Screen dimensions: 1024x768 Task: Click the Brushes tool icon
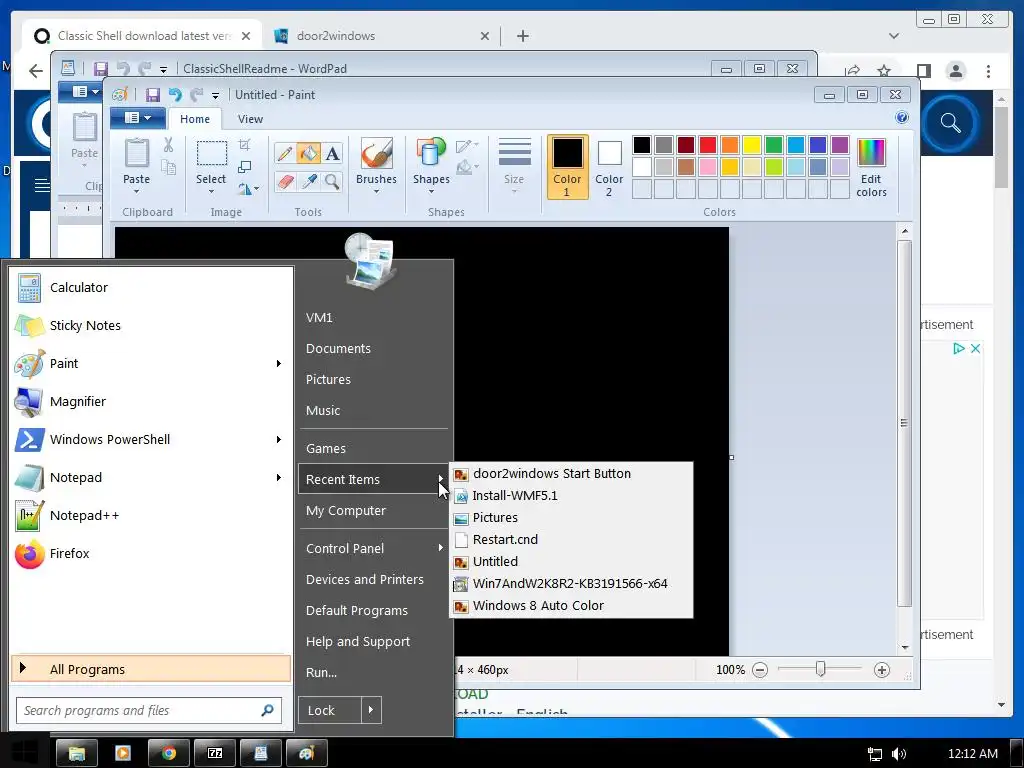[376, 153]
